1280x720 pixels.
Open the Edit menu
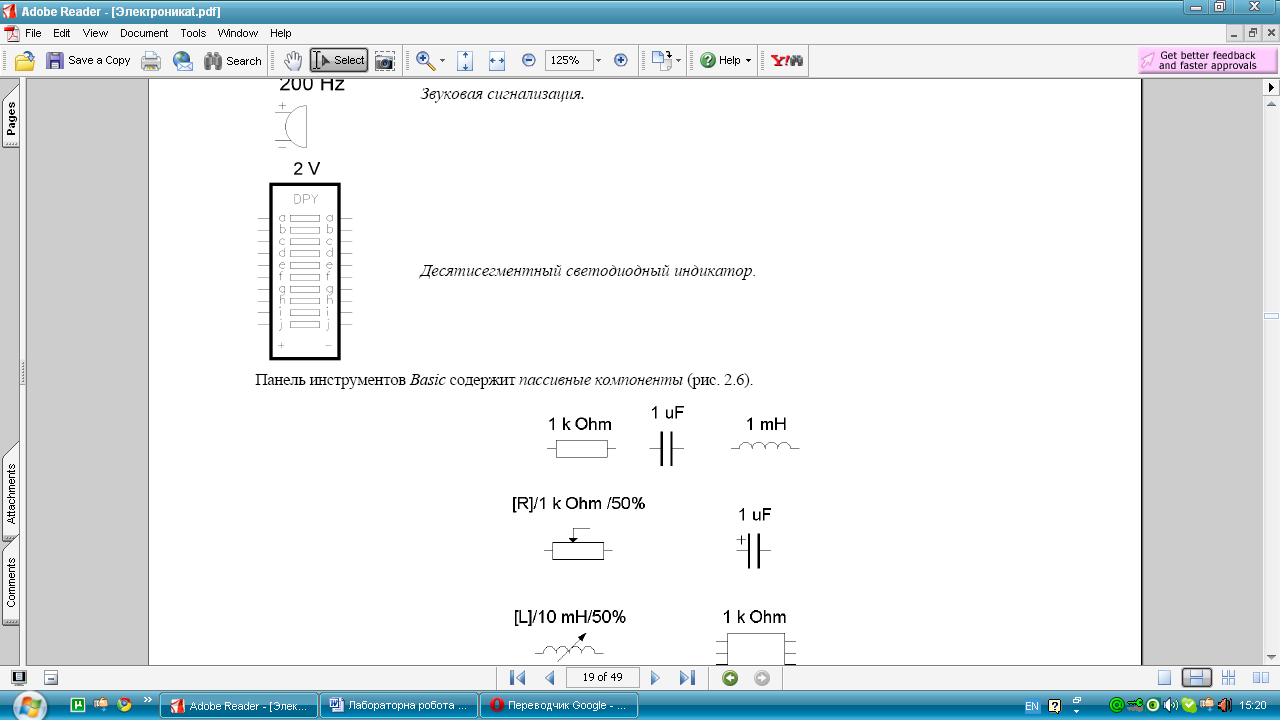coord(62,33)
